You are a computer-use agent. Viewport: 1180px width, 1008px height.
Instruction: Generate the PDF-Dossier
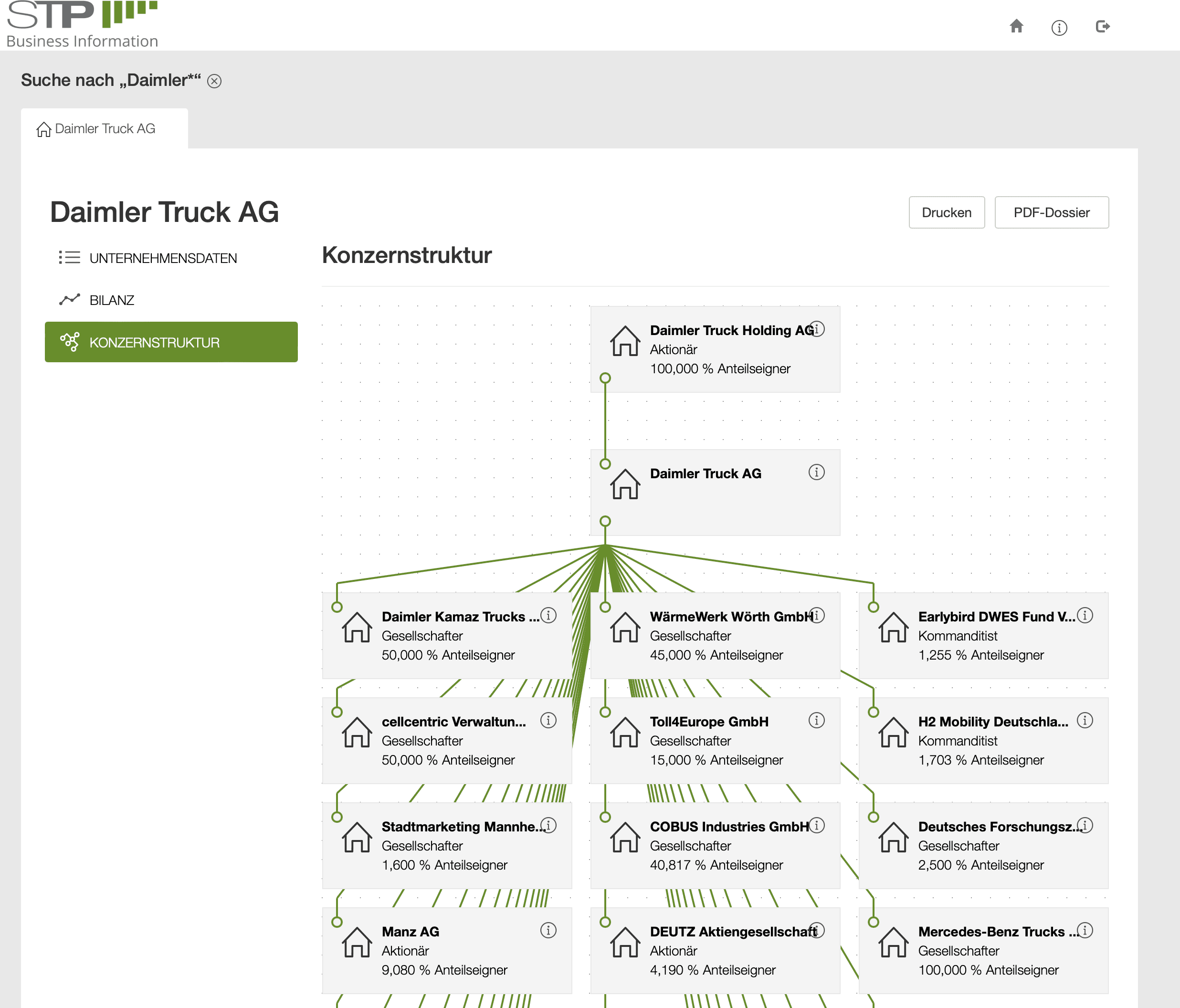pos(1051,212)
